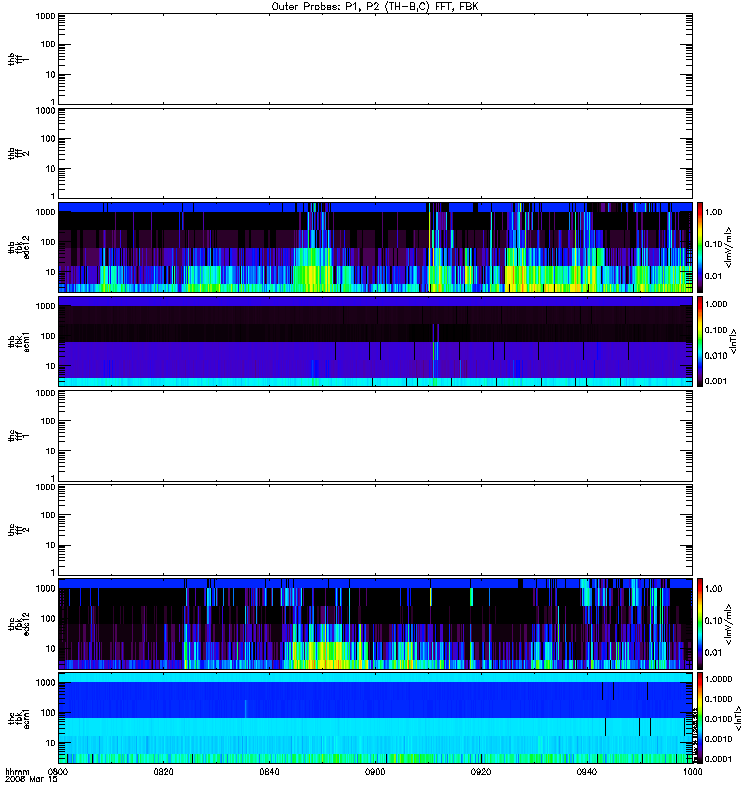Click the '<|mV/m|>' unit label of thb edc12 color bar
This screenshot has width=750, height=800.
click(x=729, y=247)
